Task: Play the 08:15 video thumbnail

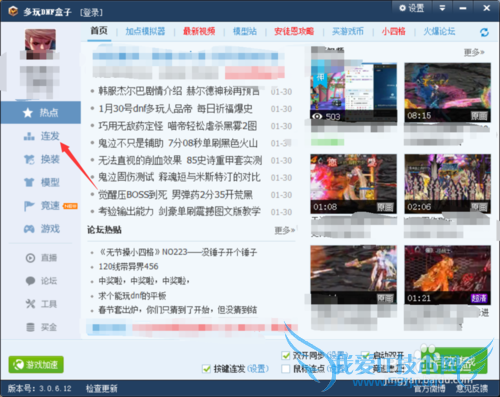Action: (x=448, y=92)
